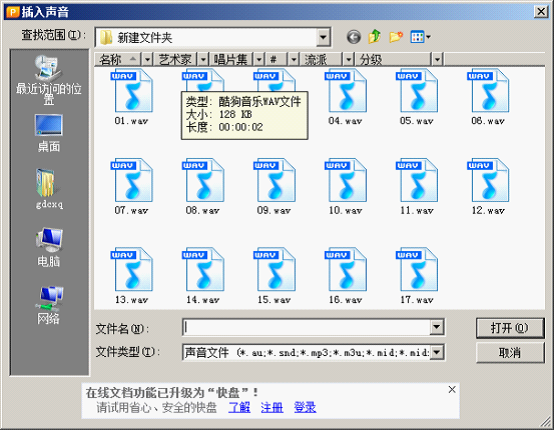Viewport: 554px width, 431px height.
Task: Expand the 查找范围 folder dropdown
Action: point(323,37)
